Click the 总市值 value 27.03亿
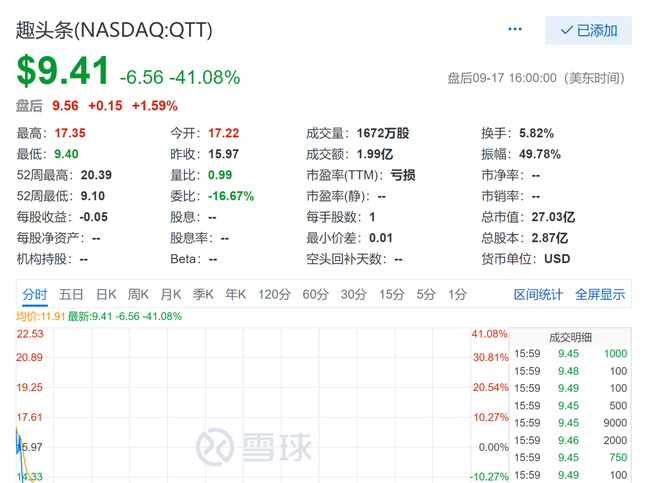650x483 pixels. tap(553, 217)
